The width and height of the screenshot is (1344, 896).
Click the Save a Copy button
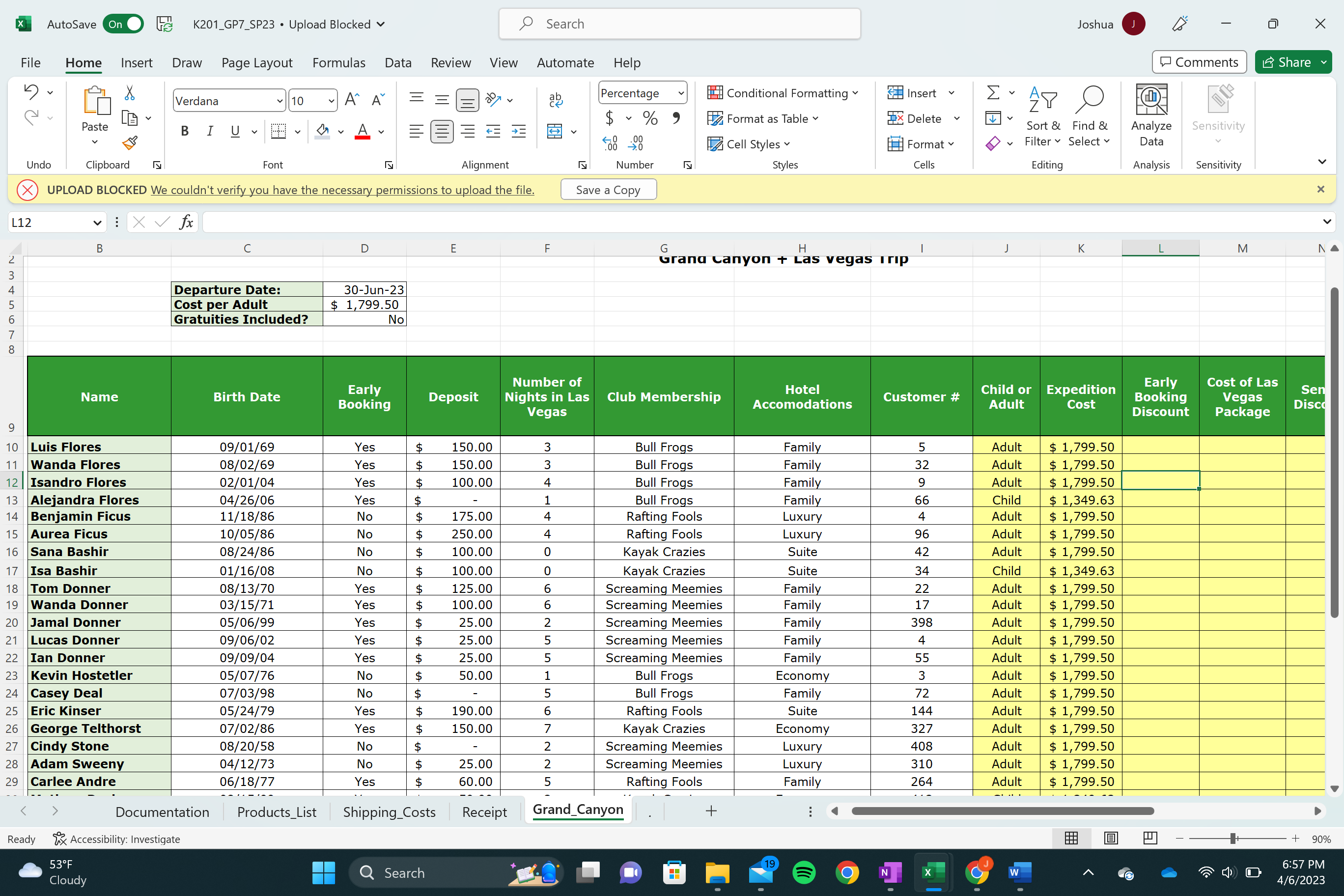pos(608,190)
